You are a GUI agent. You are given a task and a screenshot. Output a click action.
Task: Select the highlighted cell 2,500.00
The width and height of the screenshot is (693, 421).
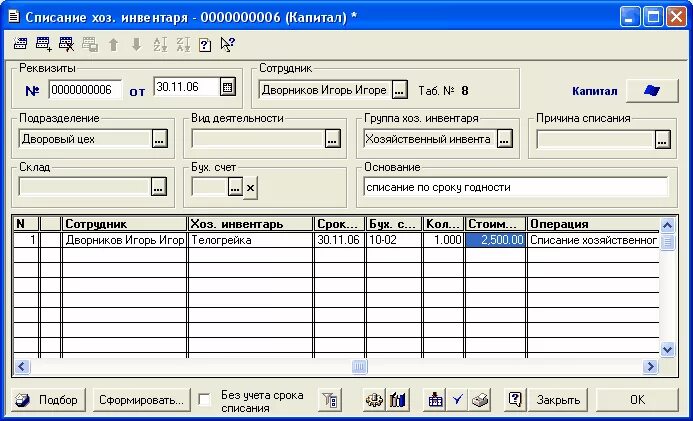point(495,240)
